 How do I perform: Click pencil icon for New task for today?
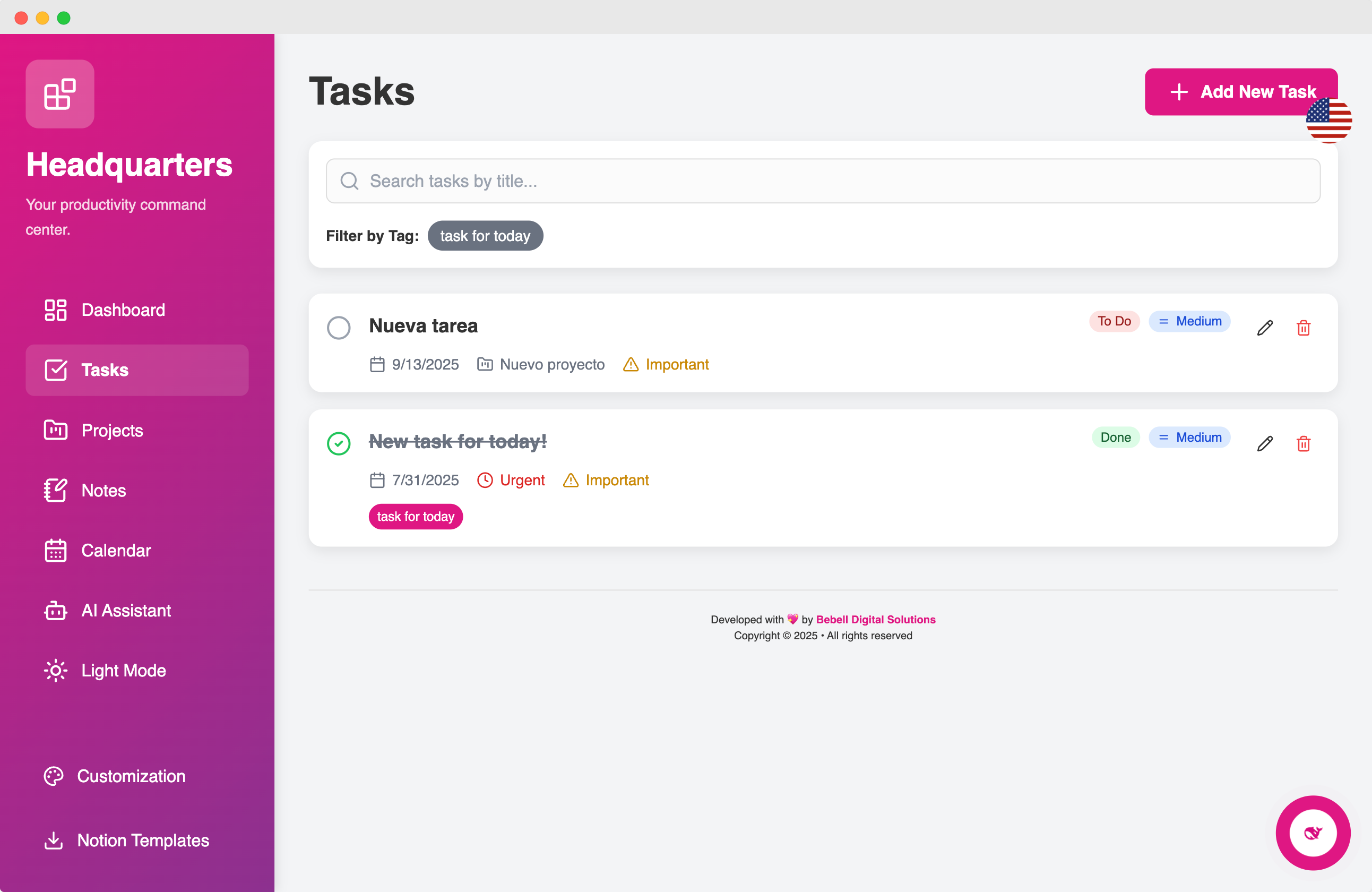pyautogui.click(x=1265, y=443)
